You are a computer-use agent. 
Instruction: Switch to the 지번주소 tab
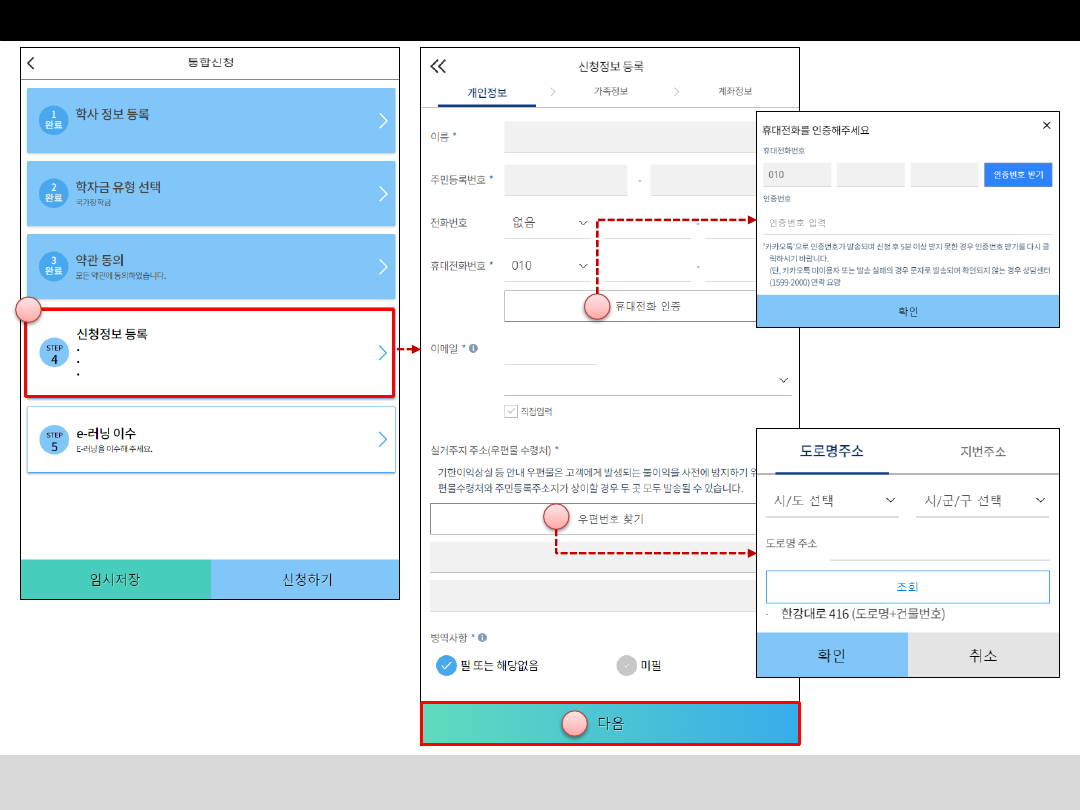[x=983, y=451]
